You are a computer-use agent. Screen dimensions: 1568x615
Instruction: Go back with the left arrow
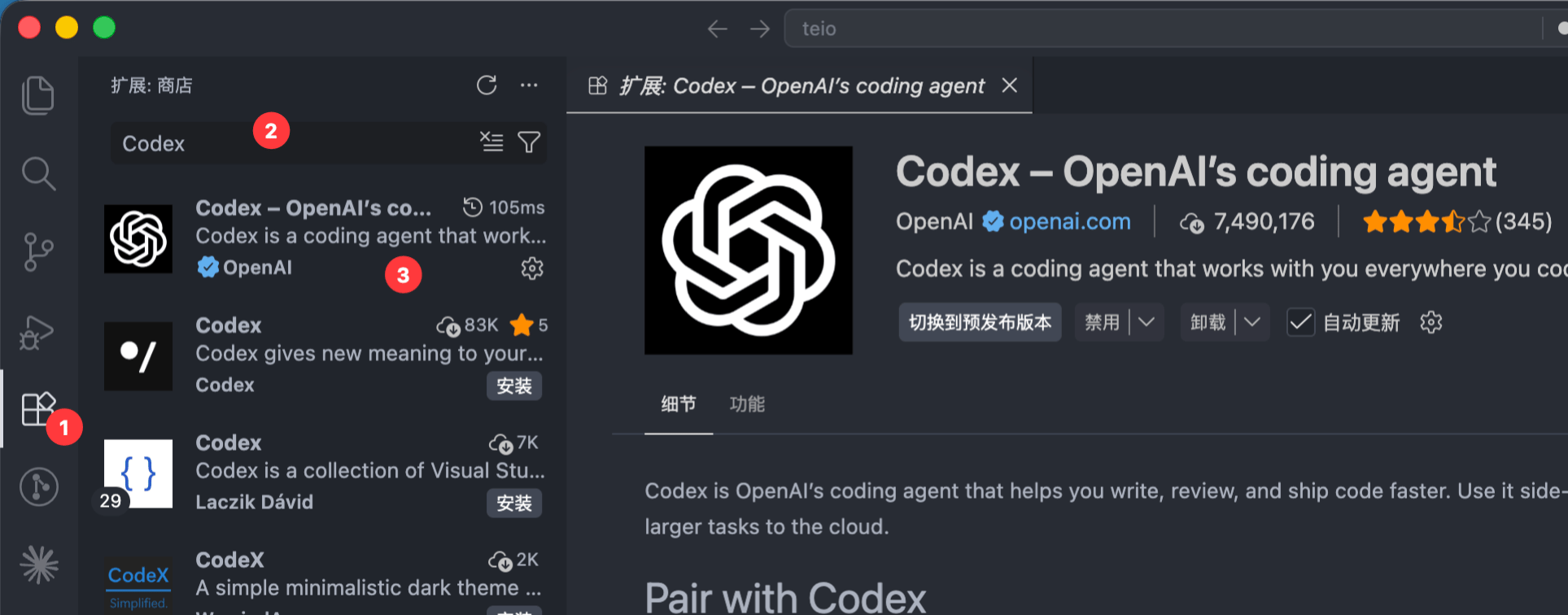(717, 29)
